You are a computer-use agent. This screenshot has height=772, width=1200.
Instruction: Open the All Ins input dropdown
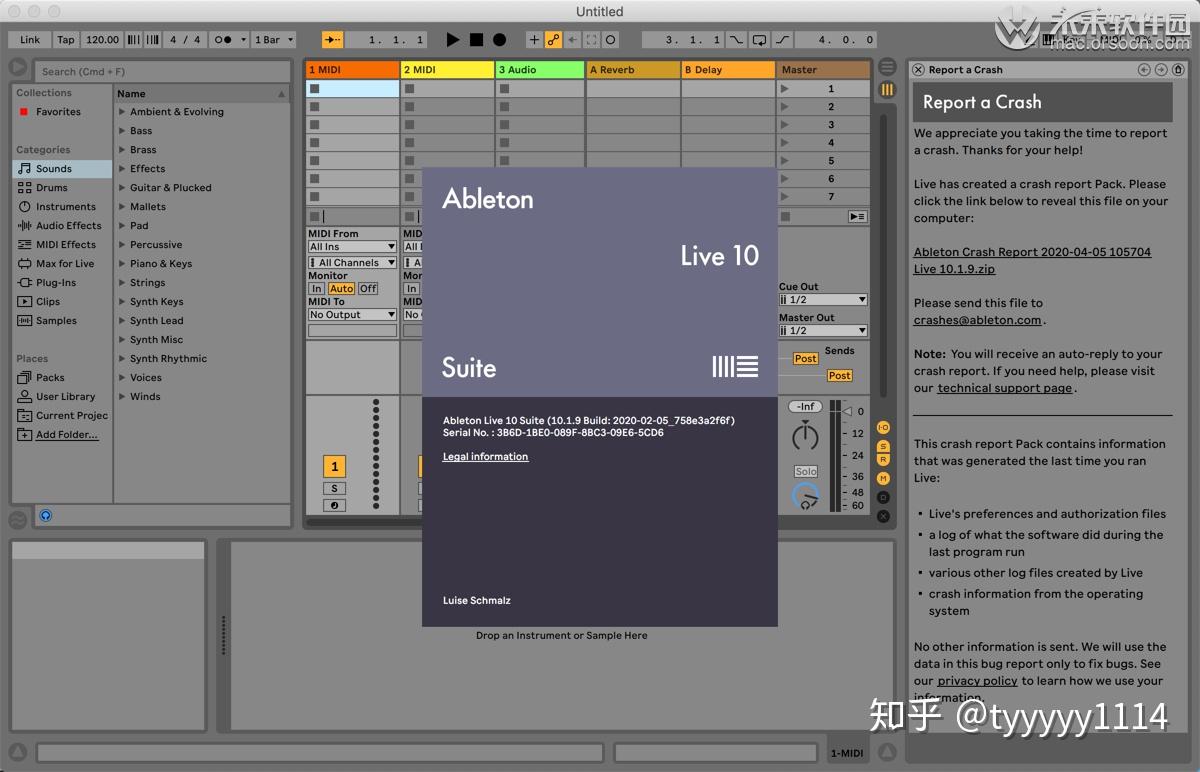[x=352, y=246]
